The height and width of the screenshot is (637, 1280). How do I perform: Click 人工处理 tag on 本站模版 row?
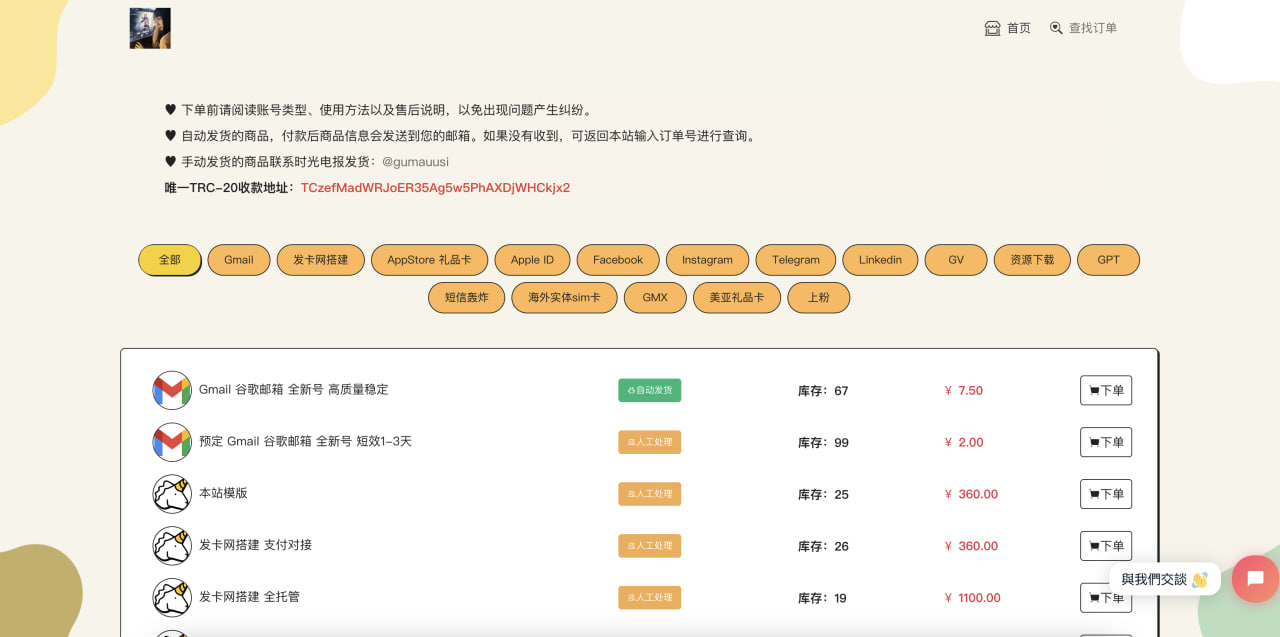tap(650, 494)
